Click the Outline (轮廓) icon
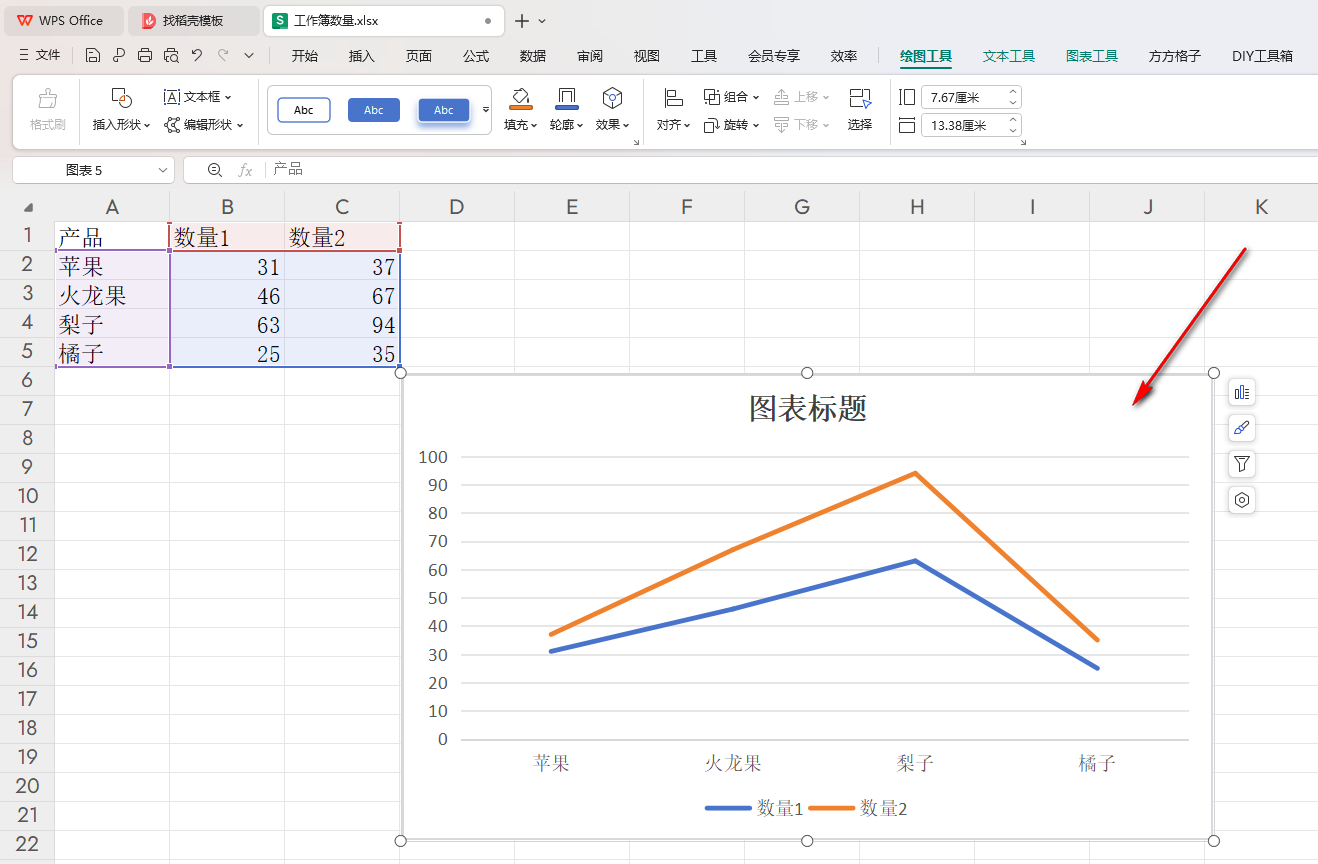 (566, 98)
